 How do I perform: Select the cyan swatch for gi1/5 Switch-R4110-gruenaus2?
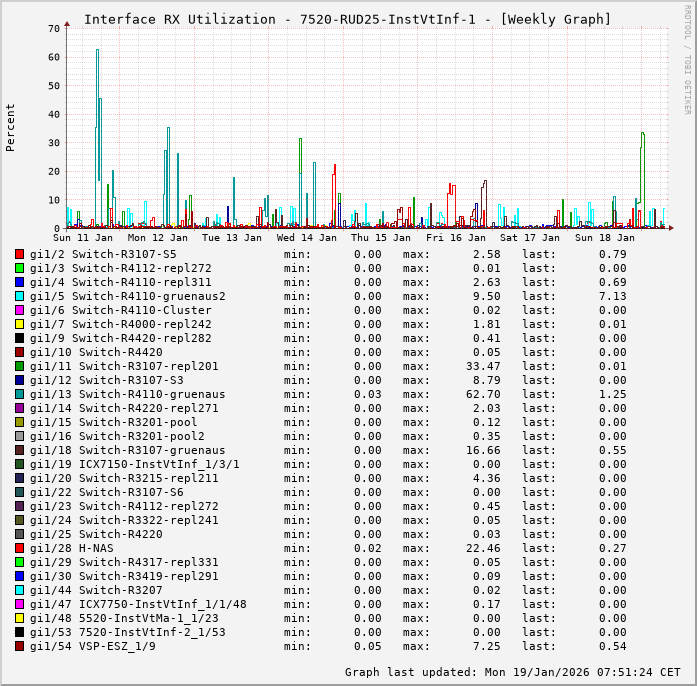[x=19, y=296]
